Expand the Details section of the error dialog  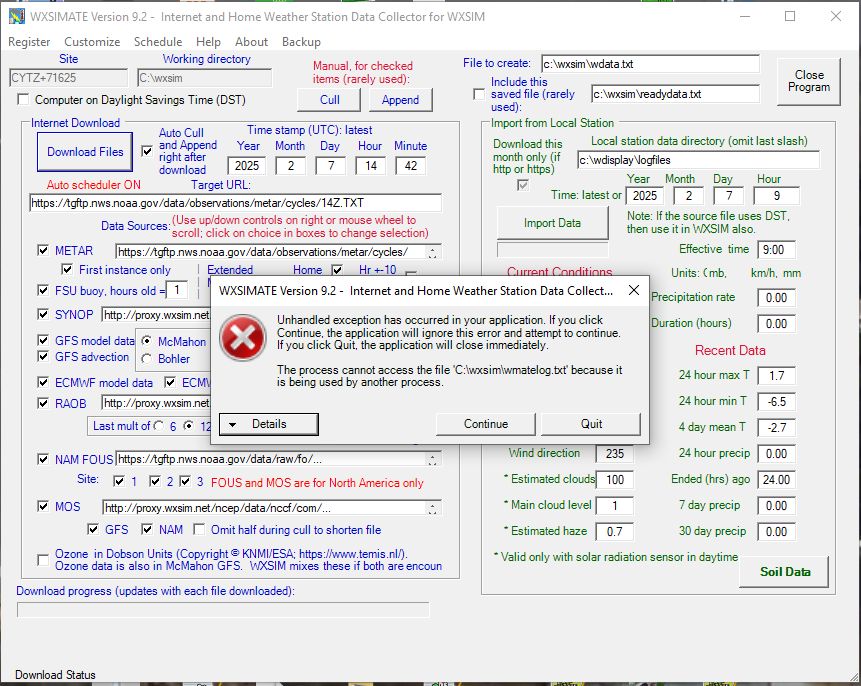[x=269, y=424]
